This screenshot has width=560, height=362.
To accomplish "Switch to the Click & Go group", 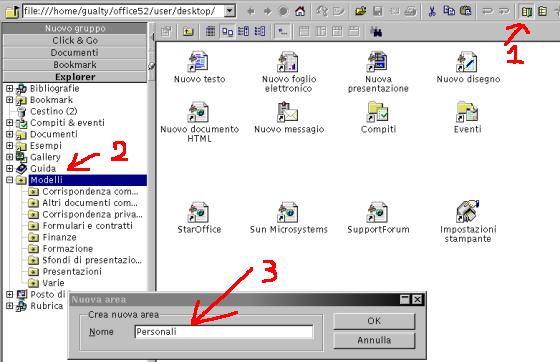I will click(x=75, y=40).
